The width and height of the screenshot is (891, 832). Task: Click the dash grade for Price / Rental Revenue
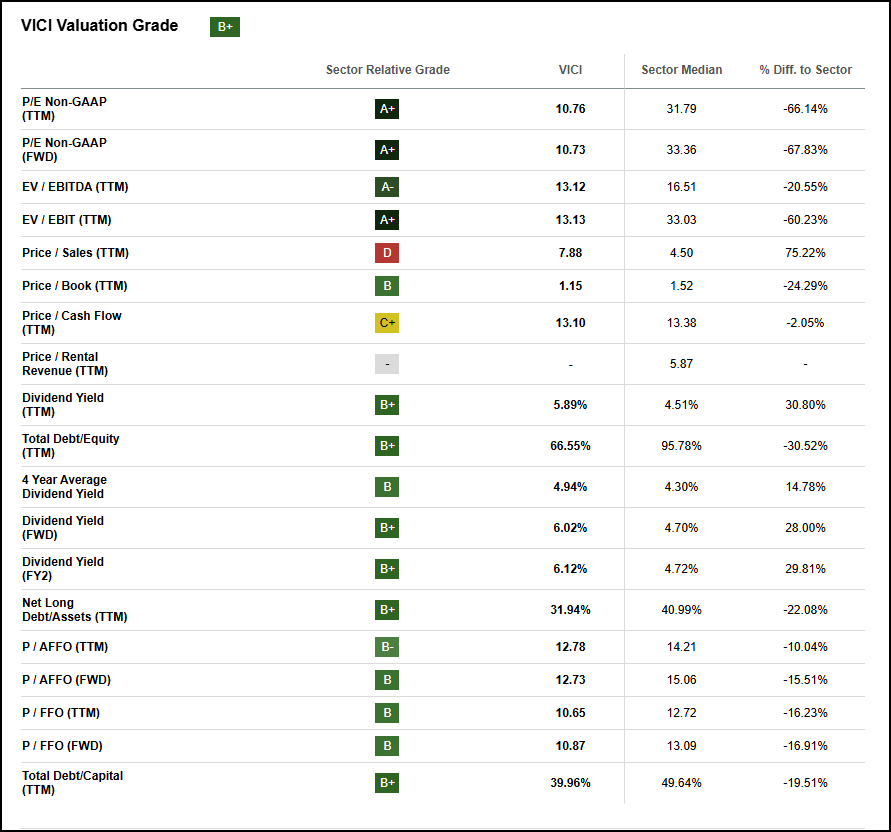387,364
